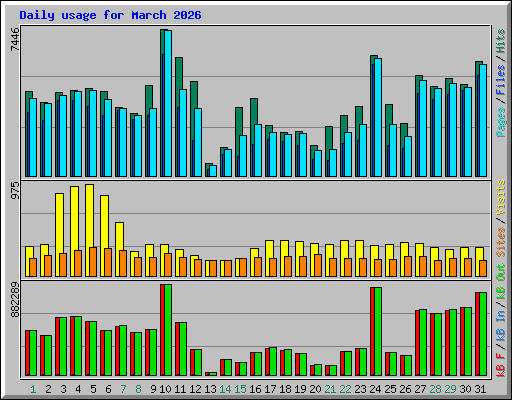The width and height of the screenshot is (512, 400).
Task: Click day 22 on the x-axis
Action: coord(345,389)
